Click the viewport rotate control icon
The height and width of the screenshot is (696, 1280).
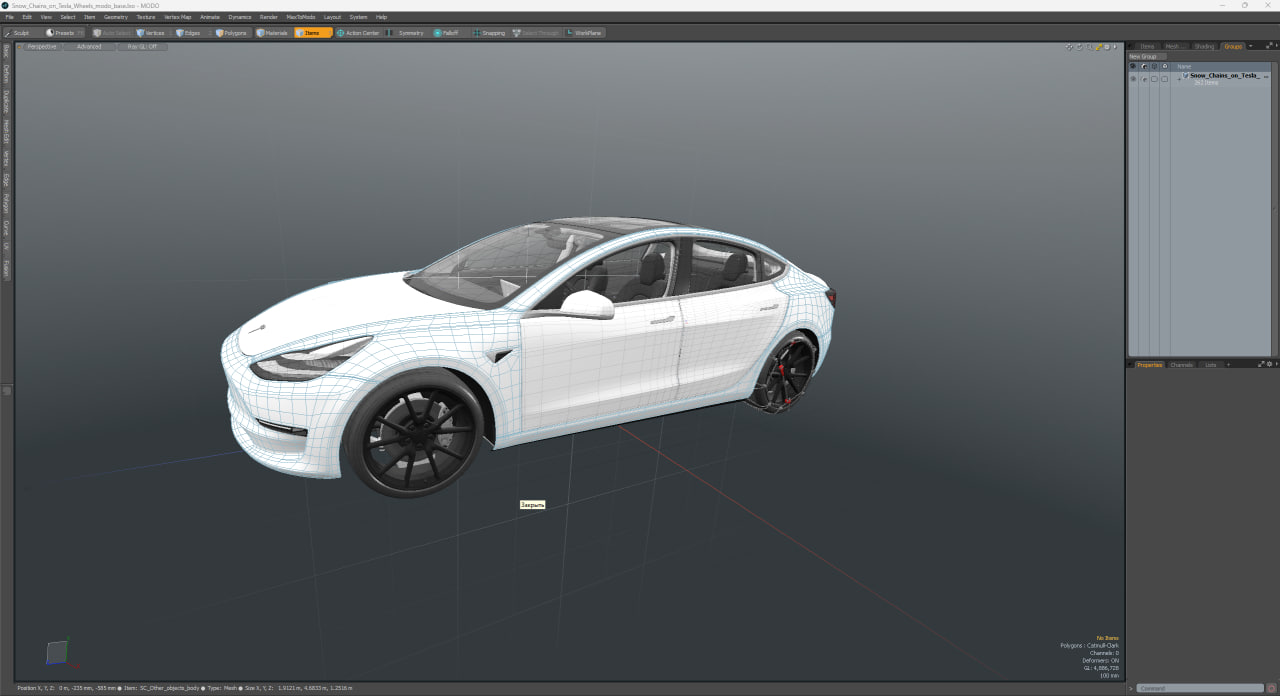(x=1079, y=47)
